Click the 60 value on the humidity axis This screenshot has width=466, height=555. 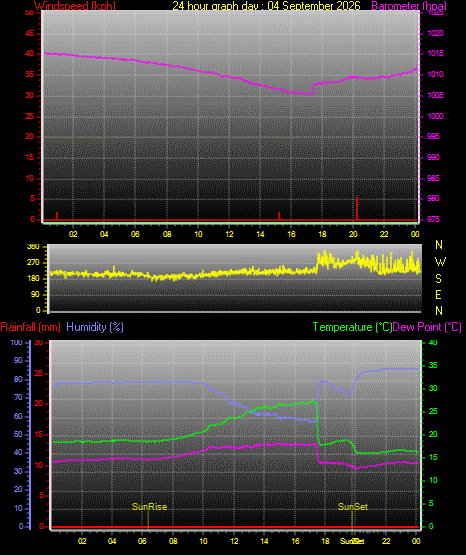click(18, 416)
